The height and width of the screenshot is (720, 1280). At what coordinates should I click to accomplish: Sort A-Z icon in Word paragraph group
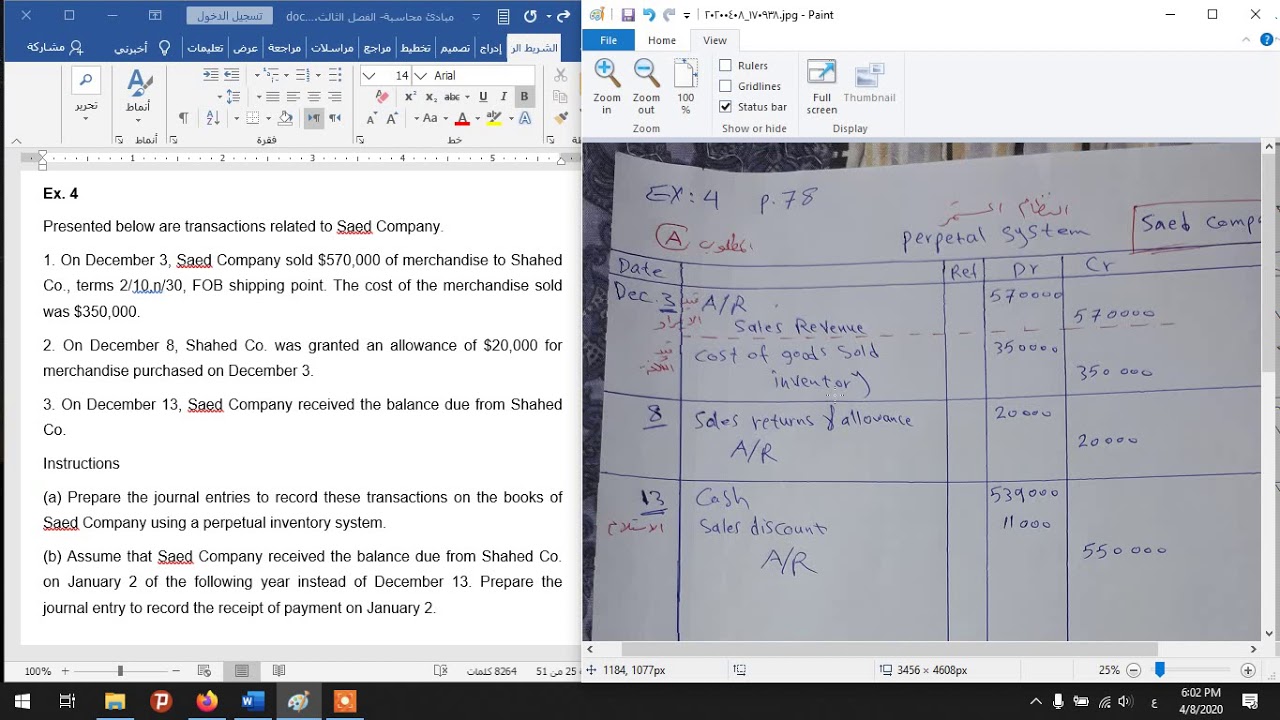pos(213,118)
